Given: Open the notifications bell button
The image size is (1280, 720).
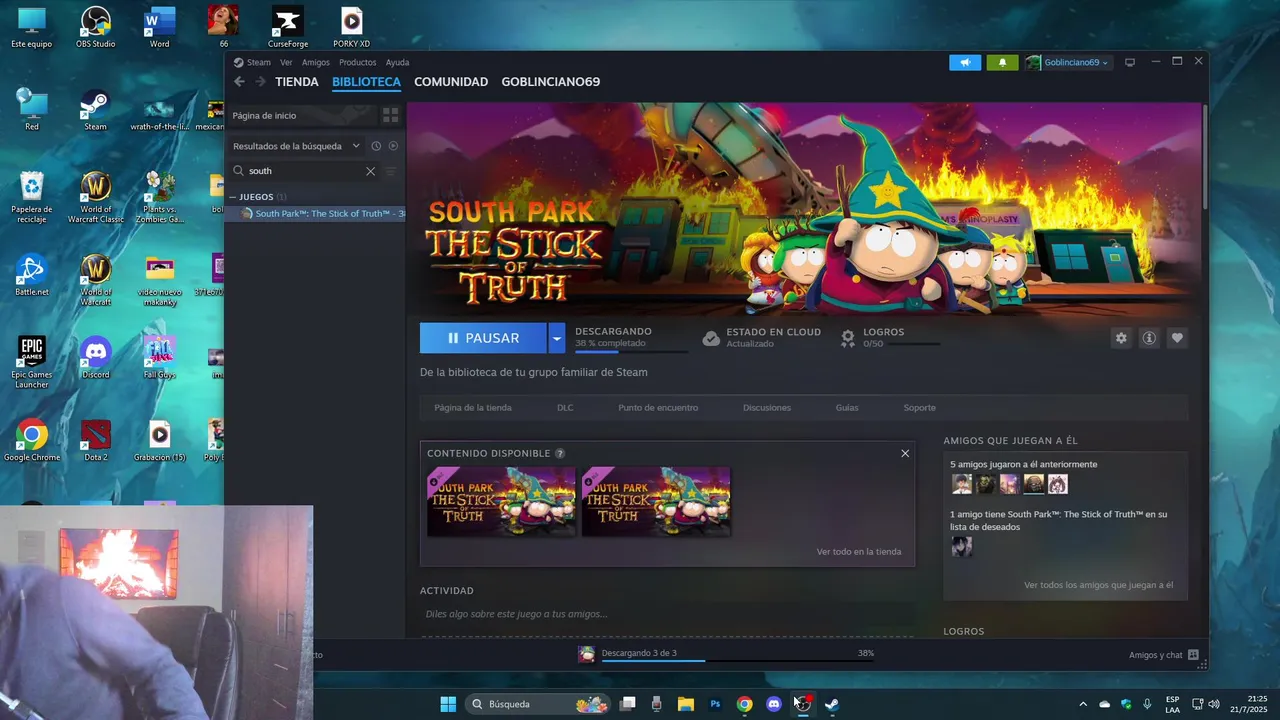Looking at the screenshot, I should pos(1002,62).
